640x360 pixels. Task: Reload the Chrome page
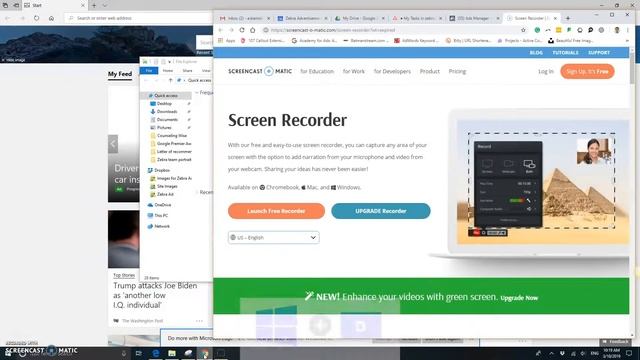(242, 30)
